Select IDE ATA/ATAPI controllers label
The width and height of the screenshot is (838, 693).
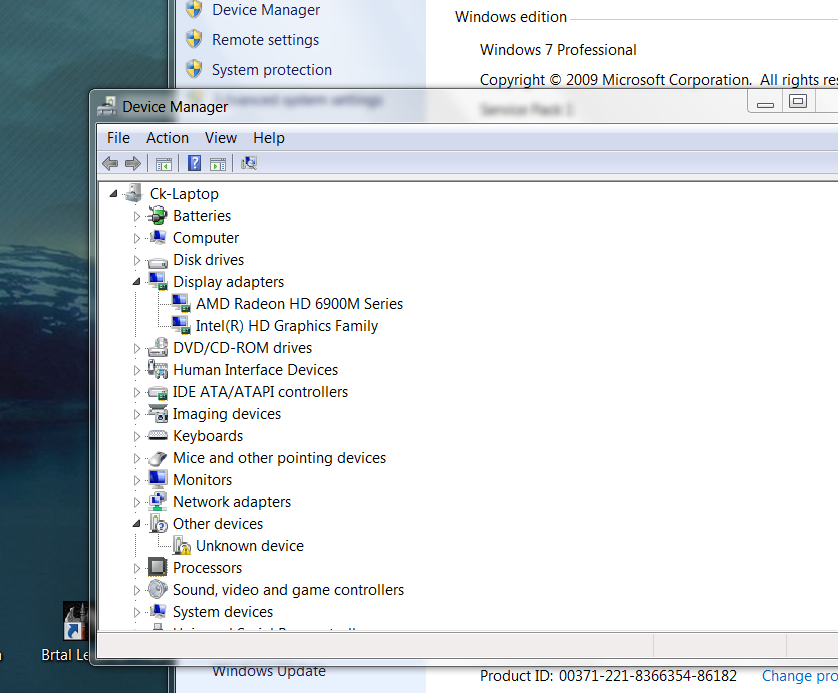pos(260,392)
